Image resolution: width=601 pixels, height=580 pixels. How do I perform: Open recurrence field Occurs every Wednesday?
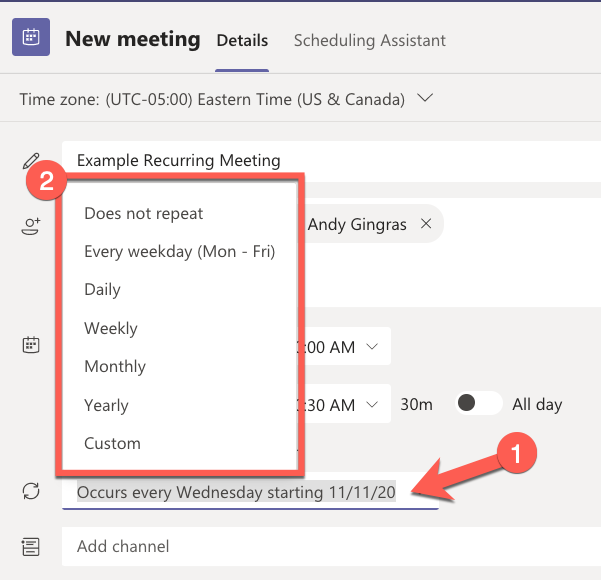pyautogui.click(x=250, y=491)
